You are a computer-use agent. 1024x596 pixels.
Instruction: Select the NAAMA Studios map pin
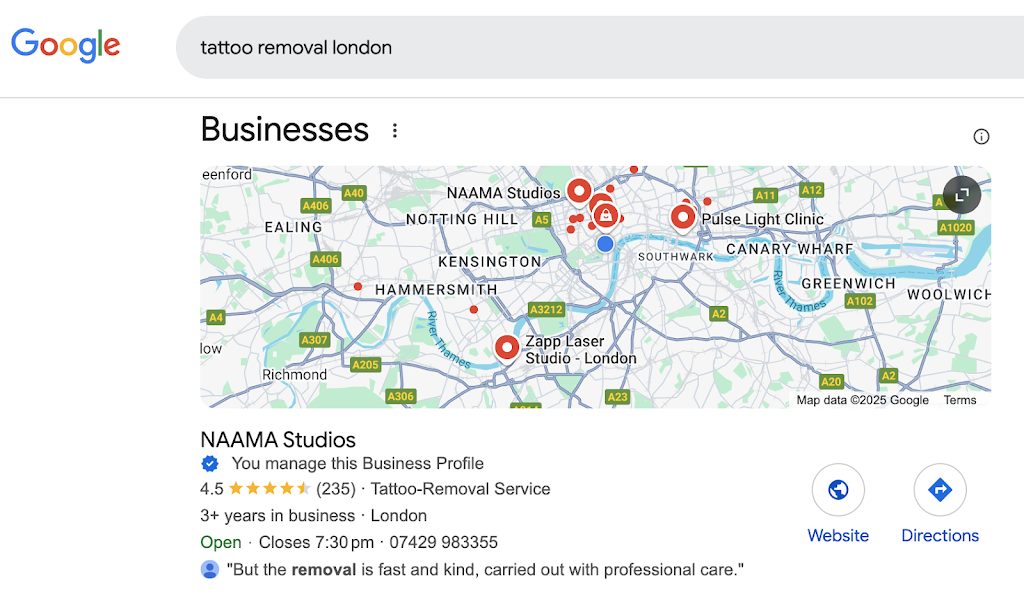click(x=579, y=190)
